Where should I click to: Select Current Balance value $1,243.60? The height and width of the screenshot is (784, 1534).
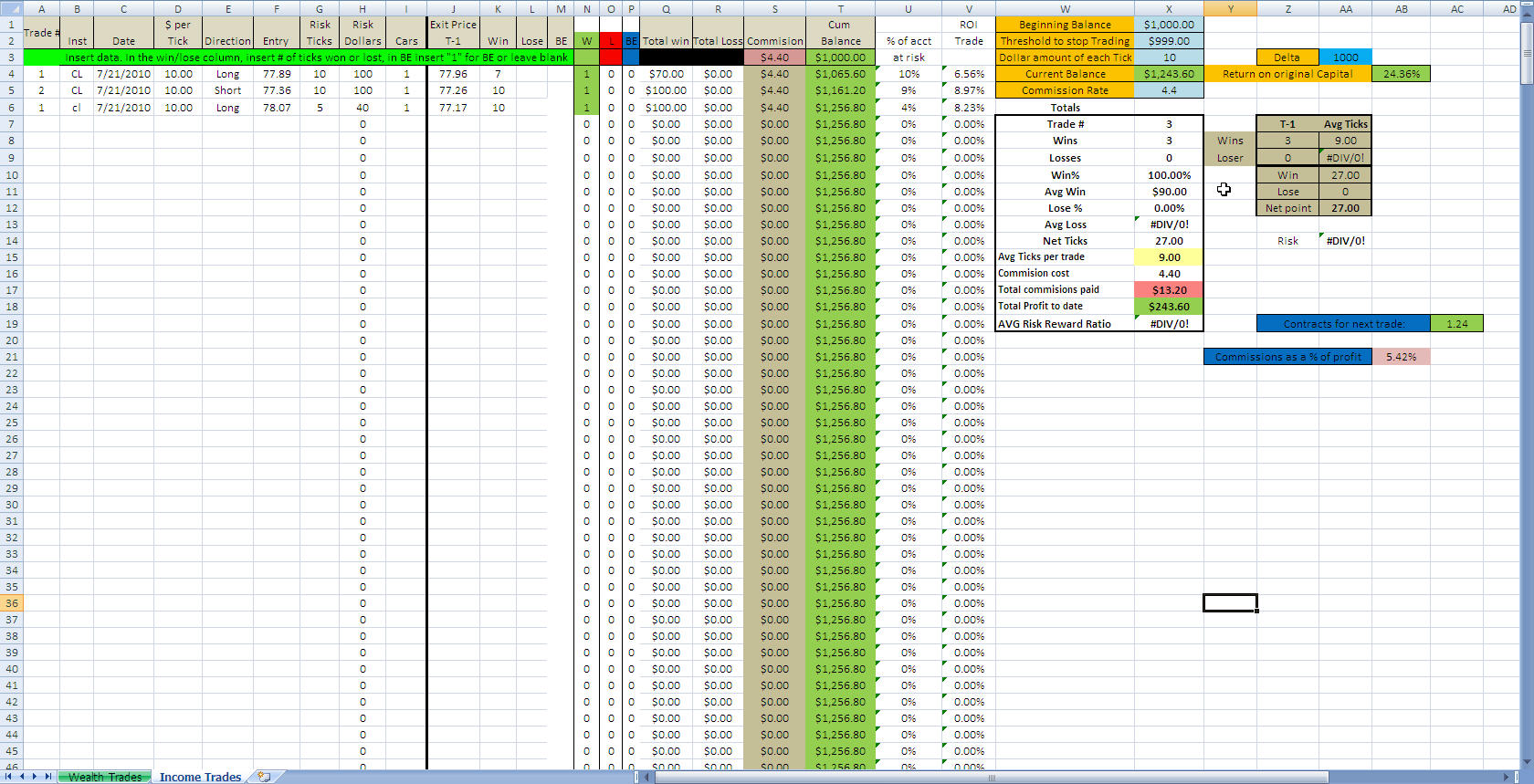pos(1169,74)
